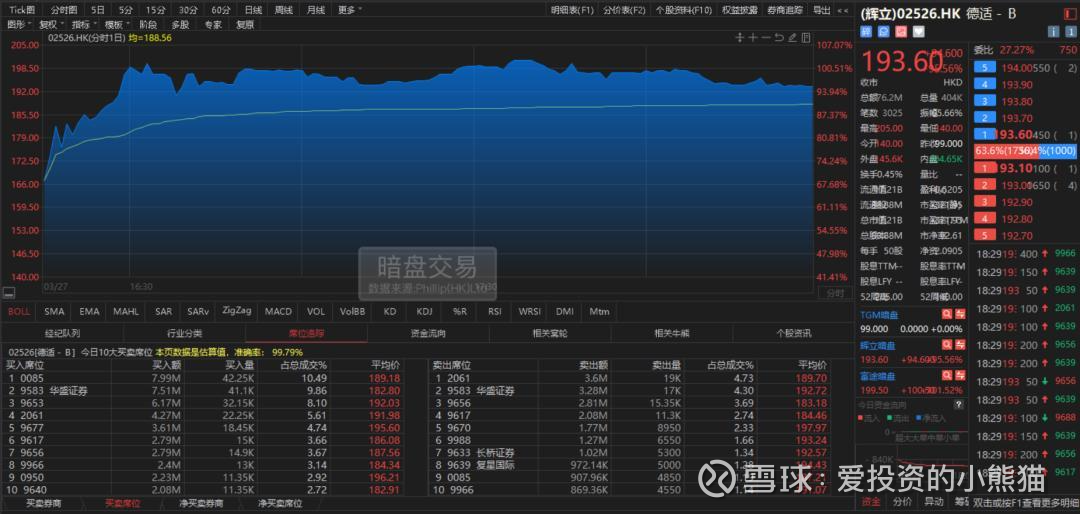Switch chart to Tick图 view
The width and height of the screenshot is (1080, 514).
(x=22, y=10)
